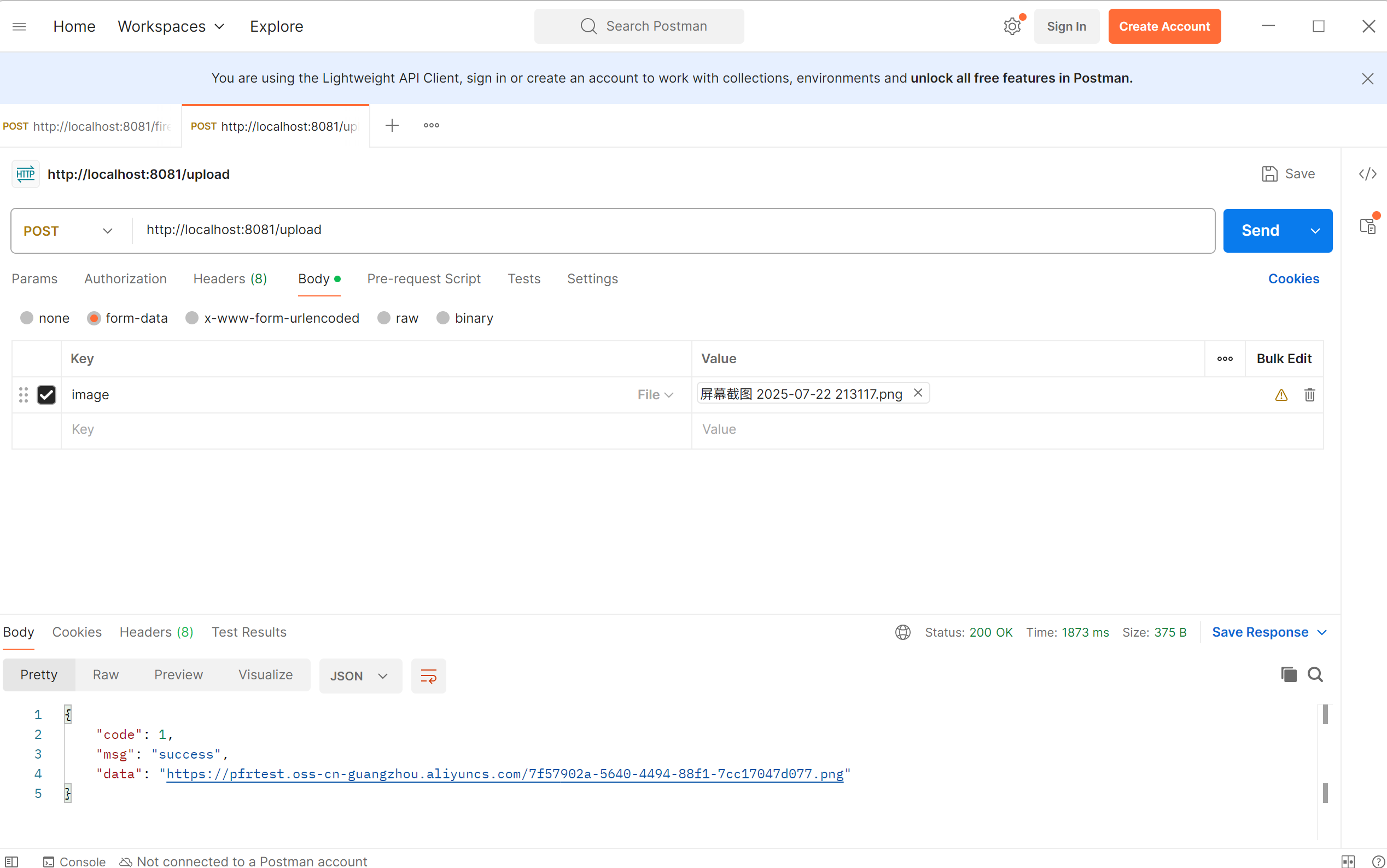Click the search magnifier in Search Postman
Image resolution: width=1387 pixels, height=868 pixels.
(588, 26)
